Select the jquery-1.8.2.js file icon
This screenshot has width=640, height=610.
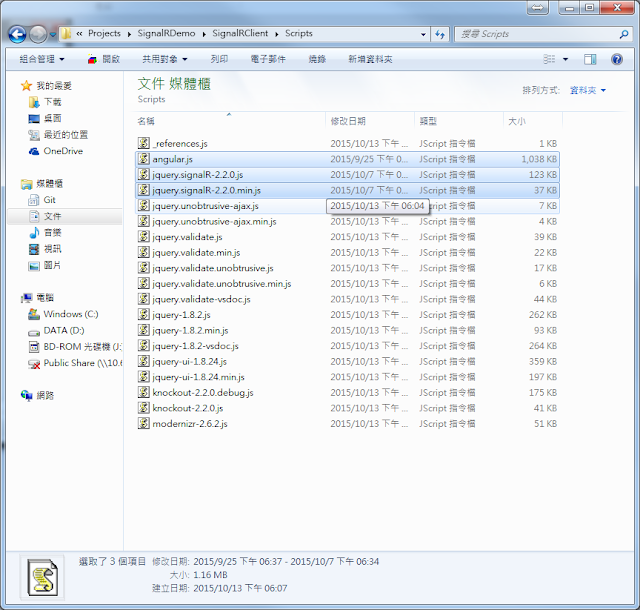click(143, 314)
